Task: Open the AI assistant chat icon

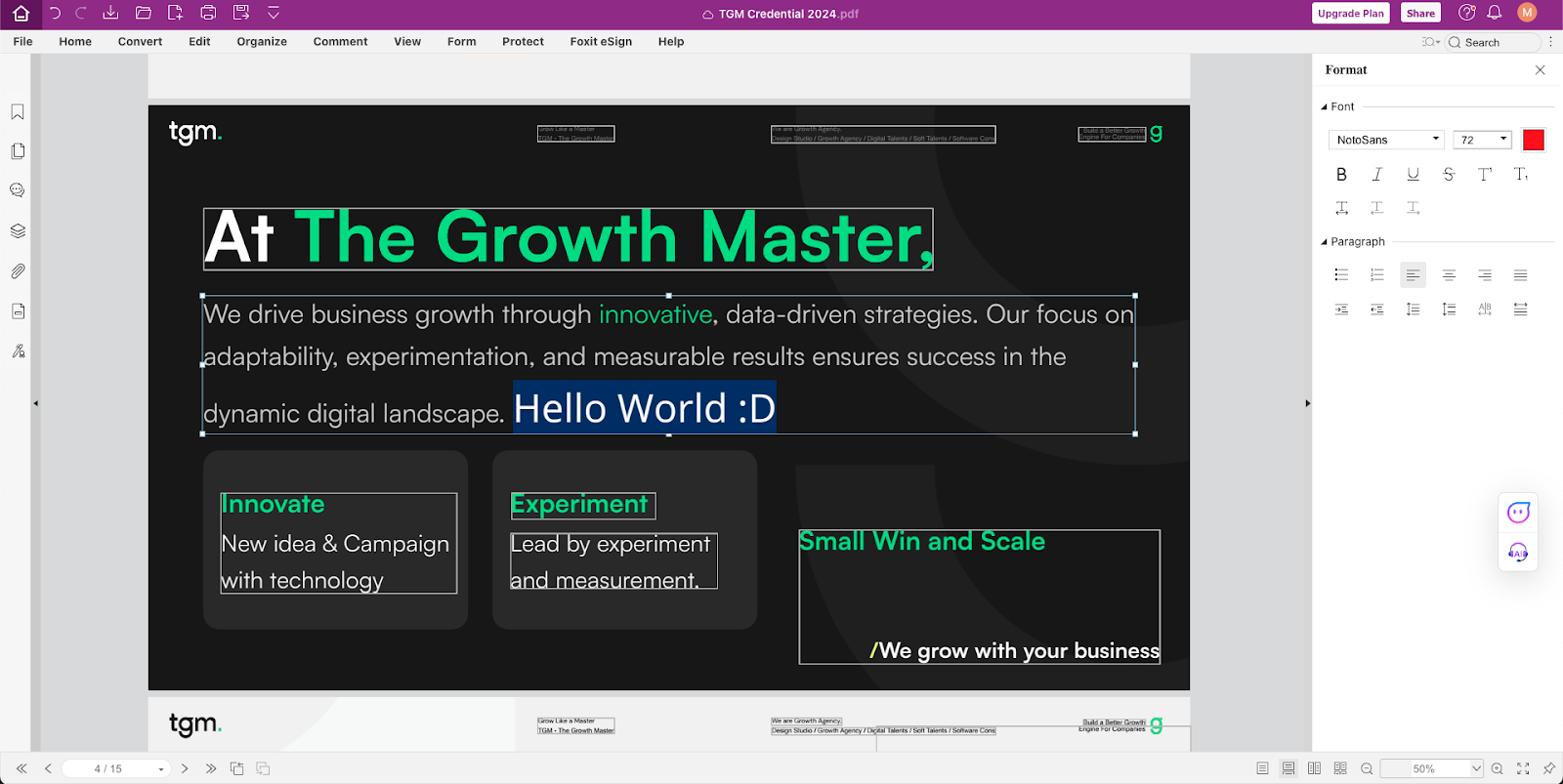Action: 1518,513
